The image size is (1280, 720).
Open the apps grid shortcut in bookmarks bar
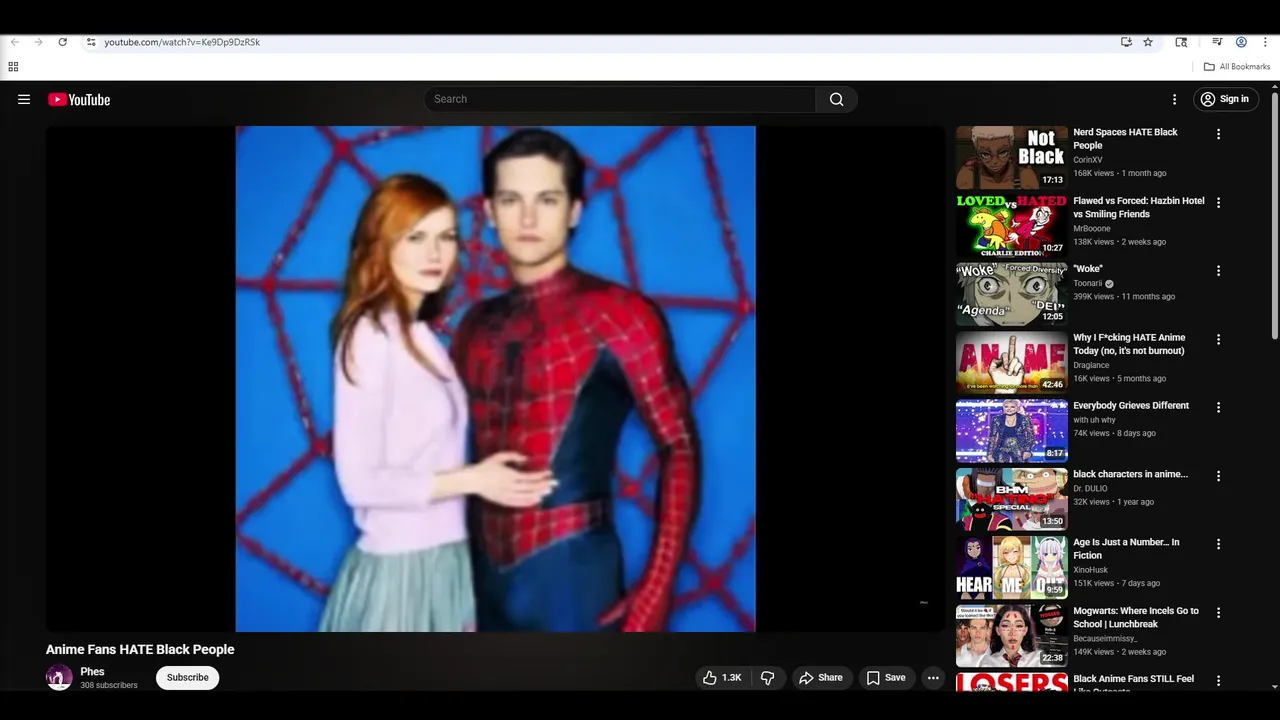13,67
